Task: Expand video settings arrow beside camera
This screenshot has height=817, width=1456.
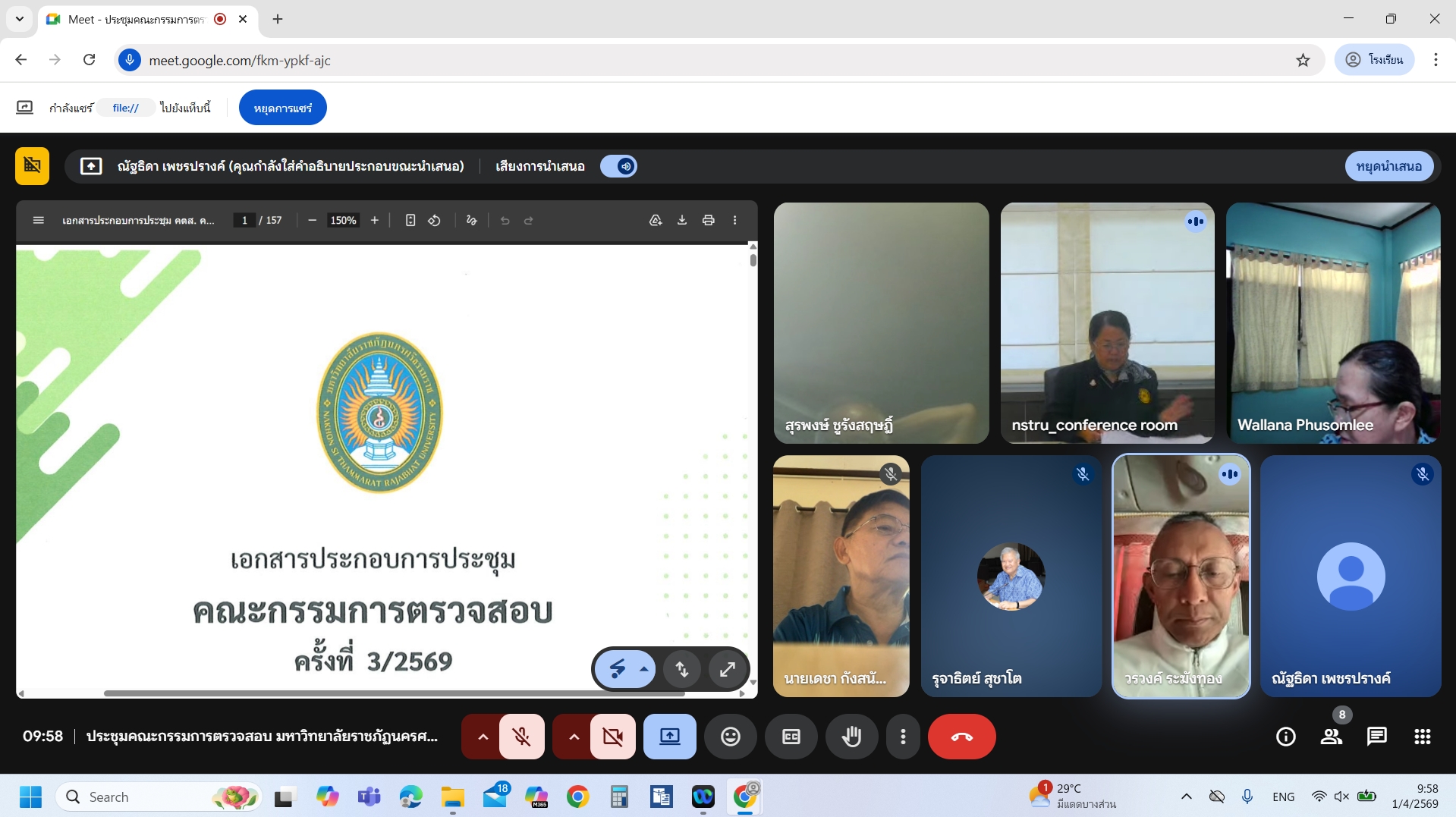Action: tap(573, 737)
